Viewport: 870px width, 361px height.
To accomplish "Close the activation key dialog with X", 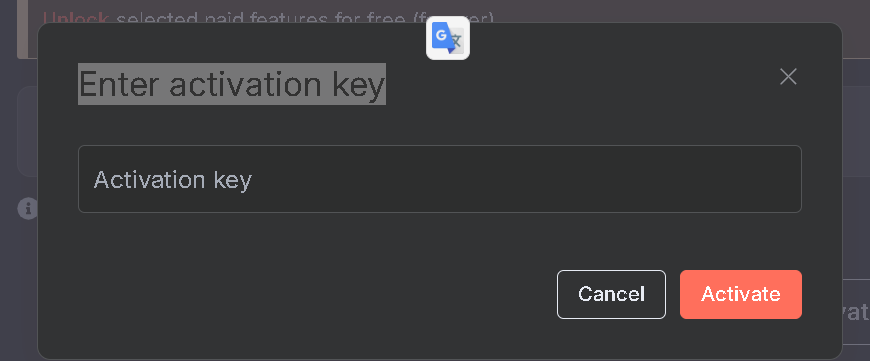I will 788,77.
